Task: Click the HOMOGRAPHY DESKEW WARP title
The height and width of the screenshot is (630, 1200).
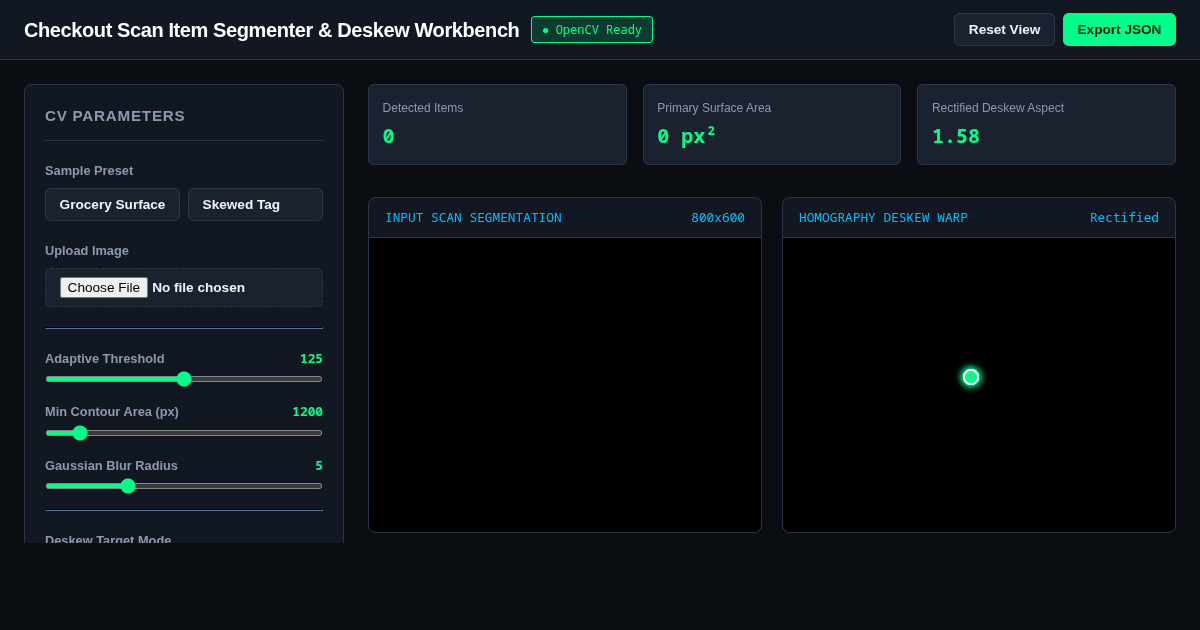Action: 883,218
